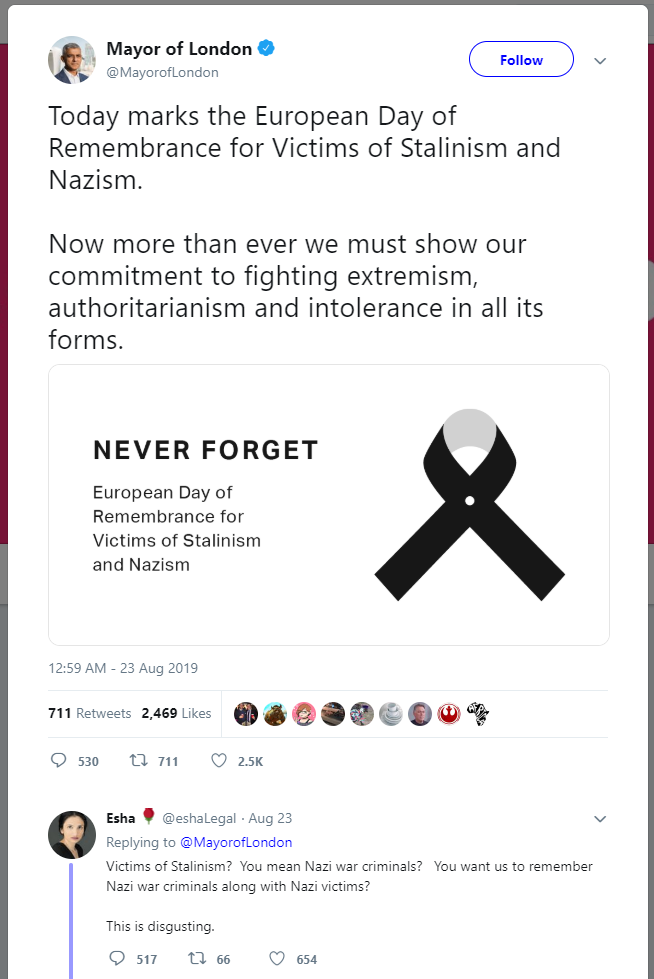This screenshot has width=654, height=979.
Task: Click the Rebel Alliance liker avatar
Action: [448, 714]
